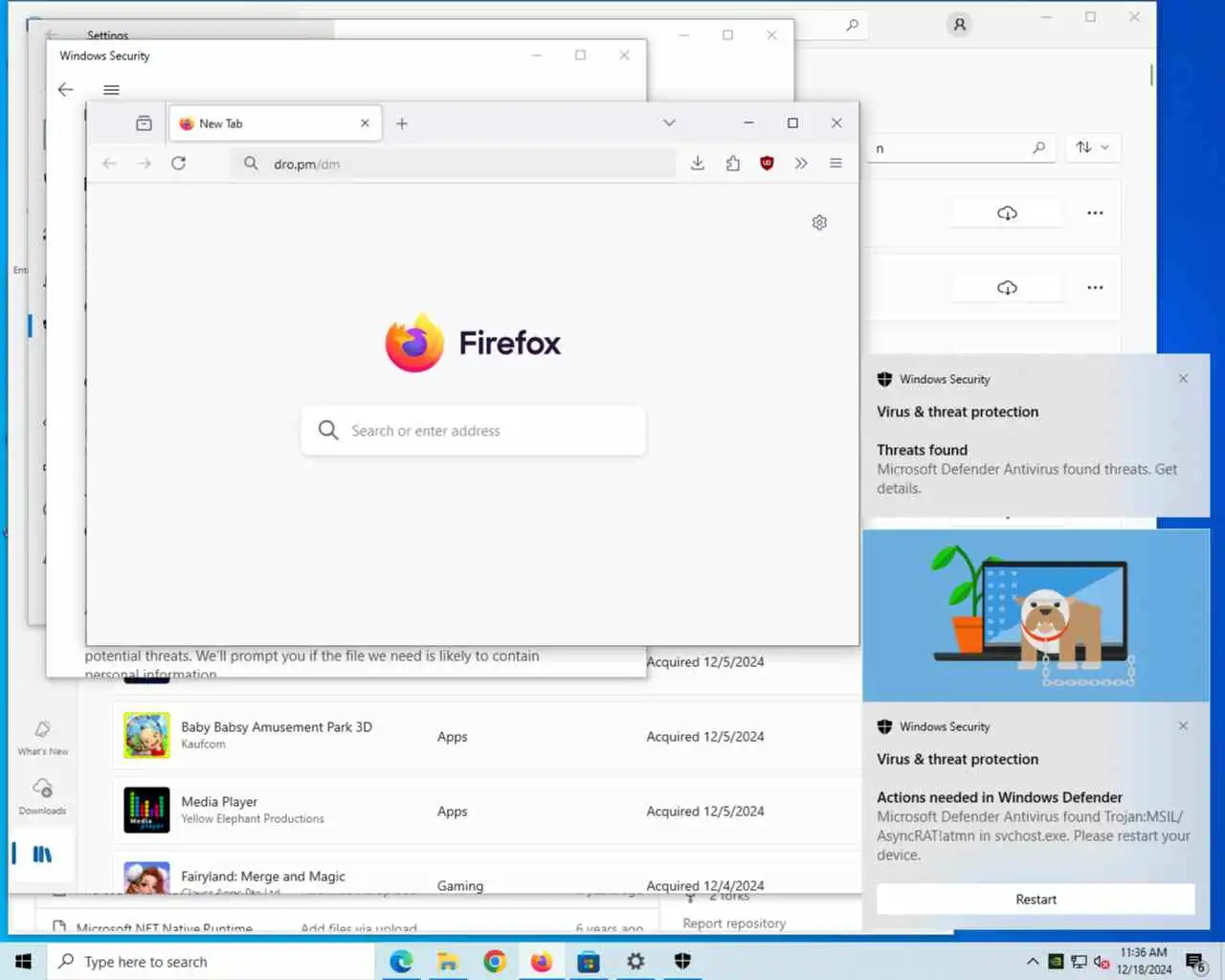
Task: Show hidden system tray icons
Action: pyautogui.click(x=1032, y=961)
